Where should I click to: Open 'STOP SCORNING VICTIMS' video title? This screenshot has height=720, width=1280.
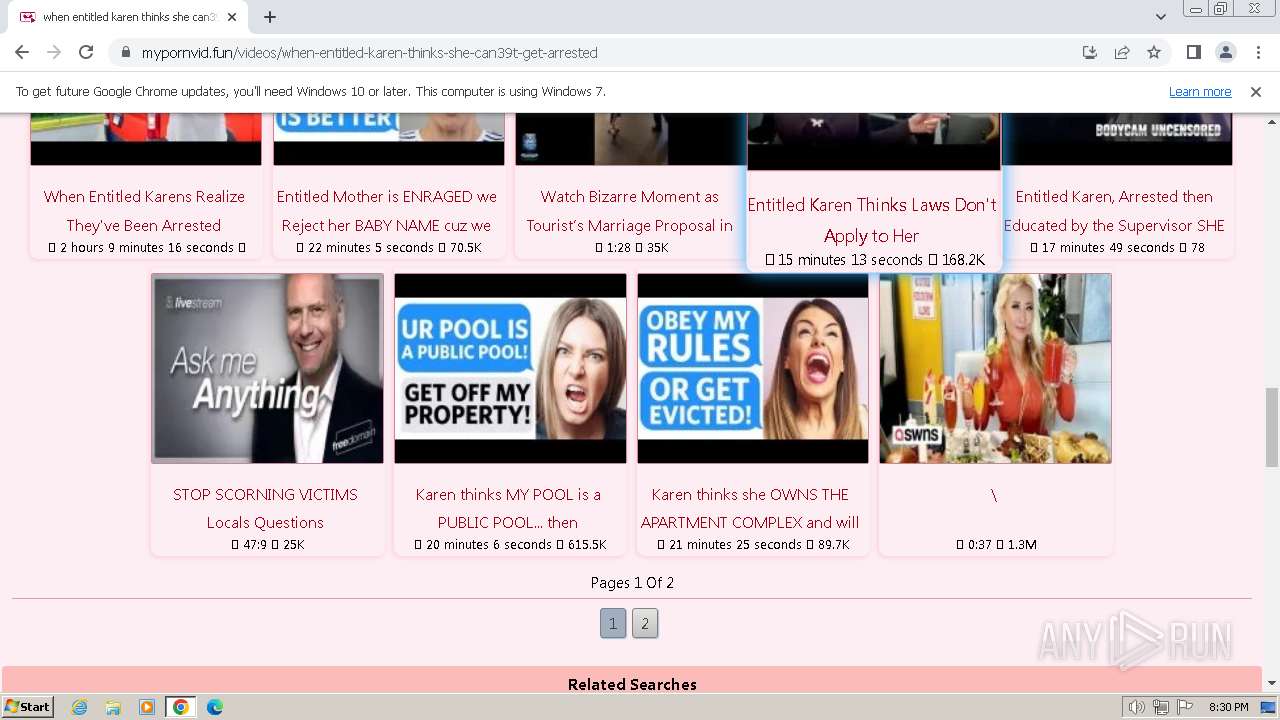tap(265, 508)
